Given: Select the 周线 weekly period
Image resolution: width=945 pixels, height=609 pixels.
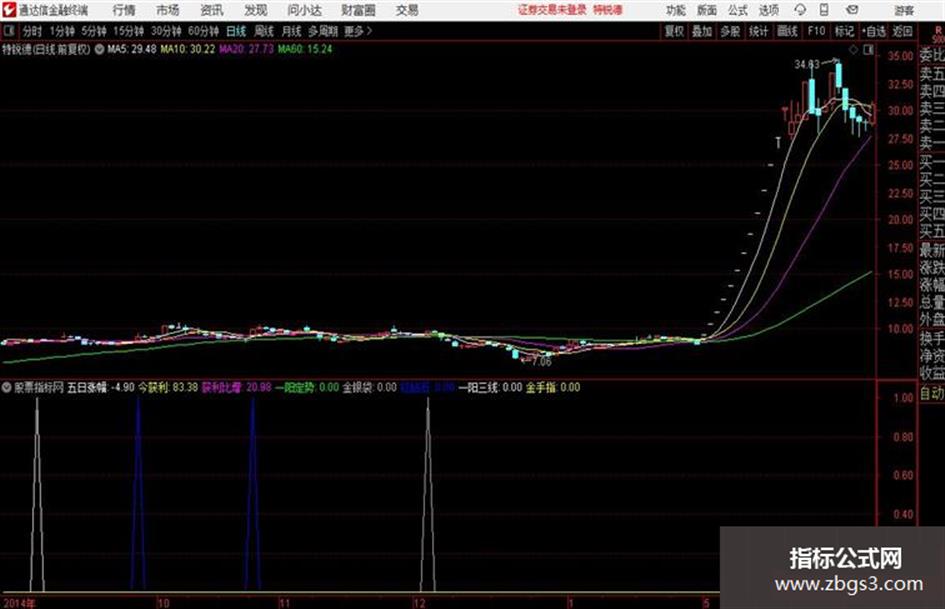Looking at the screenshot, I should (264, 31).
